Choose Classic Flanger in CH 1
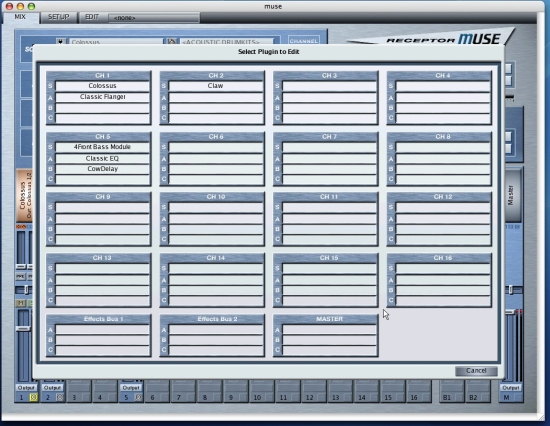Screen dimensions: 550x426 coord(102,97)
